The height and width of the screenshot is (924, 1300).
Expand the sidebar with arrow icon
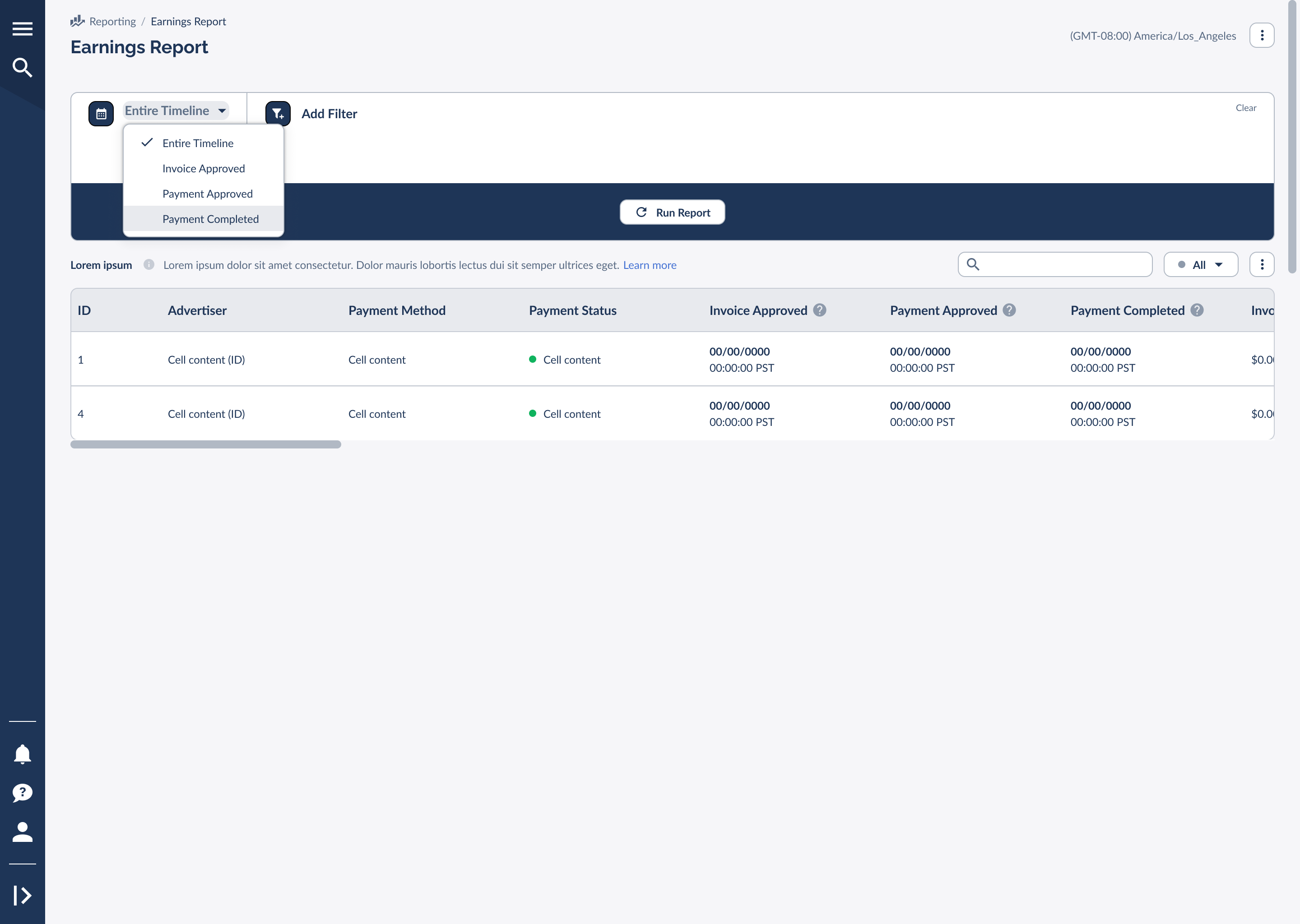pyautogui.click(x=22, y=895)
